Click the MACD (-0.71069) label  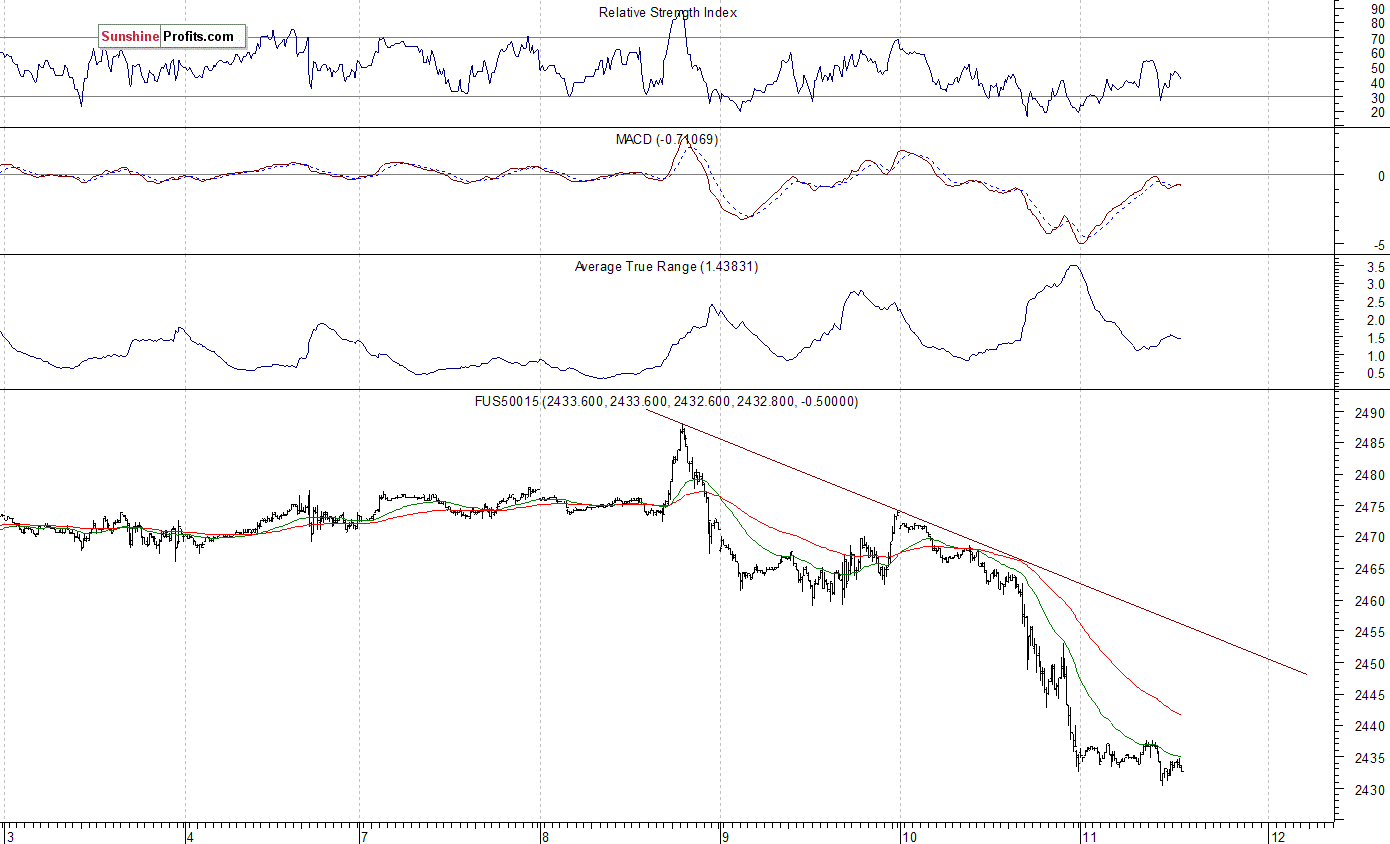click(666, 140)
